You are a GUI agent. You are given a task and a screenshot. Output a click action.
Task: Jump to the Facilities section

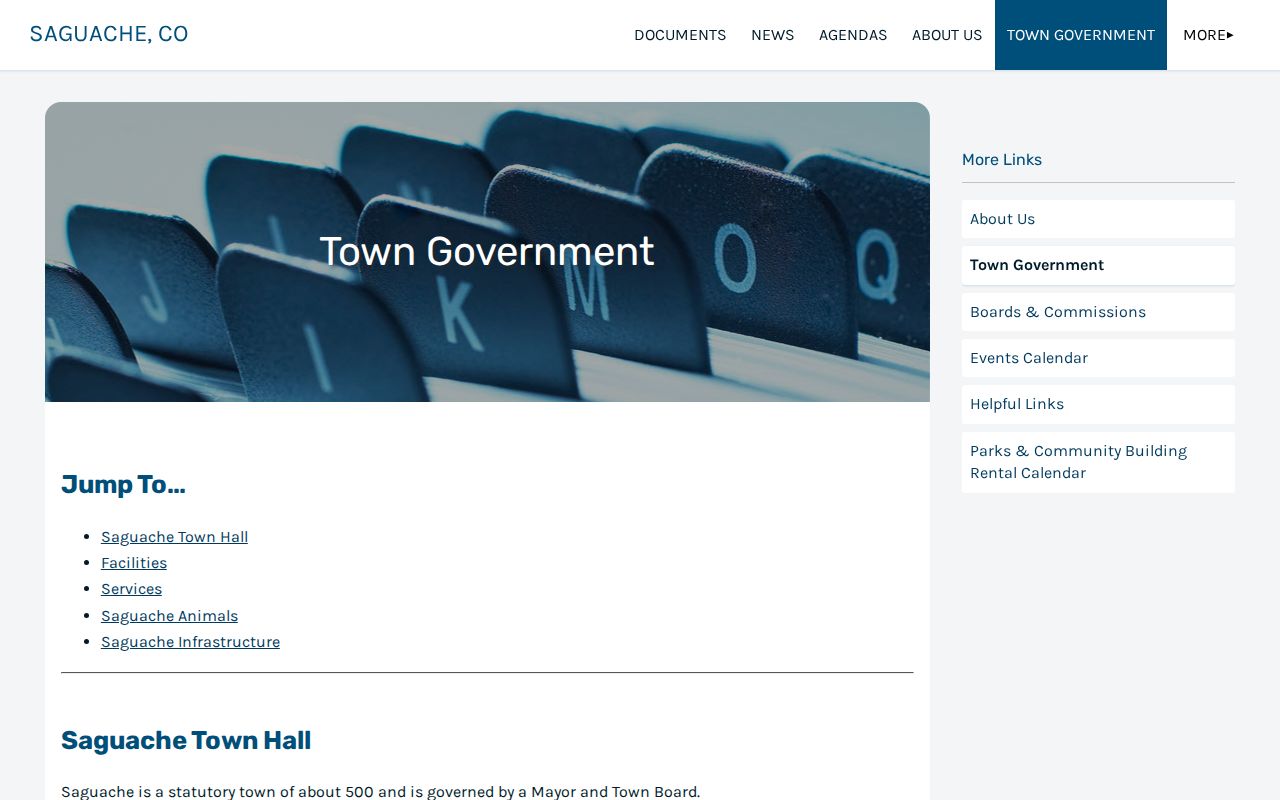pyautogui.click(x=134, y=563)
